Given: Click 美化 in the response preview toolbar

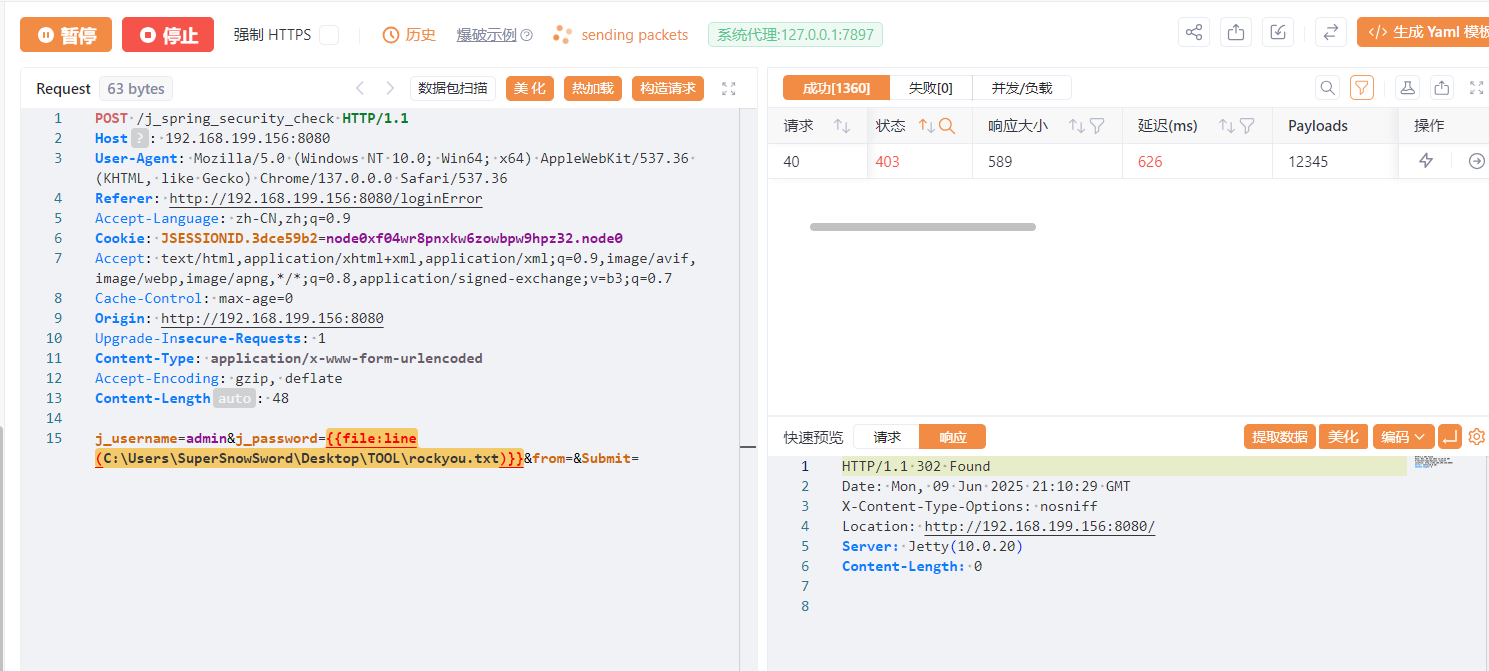Looking at the screenshot, I should [x=1344, y=437].
